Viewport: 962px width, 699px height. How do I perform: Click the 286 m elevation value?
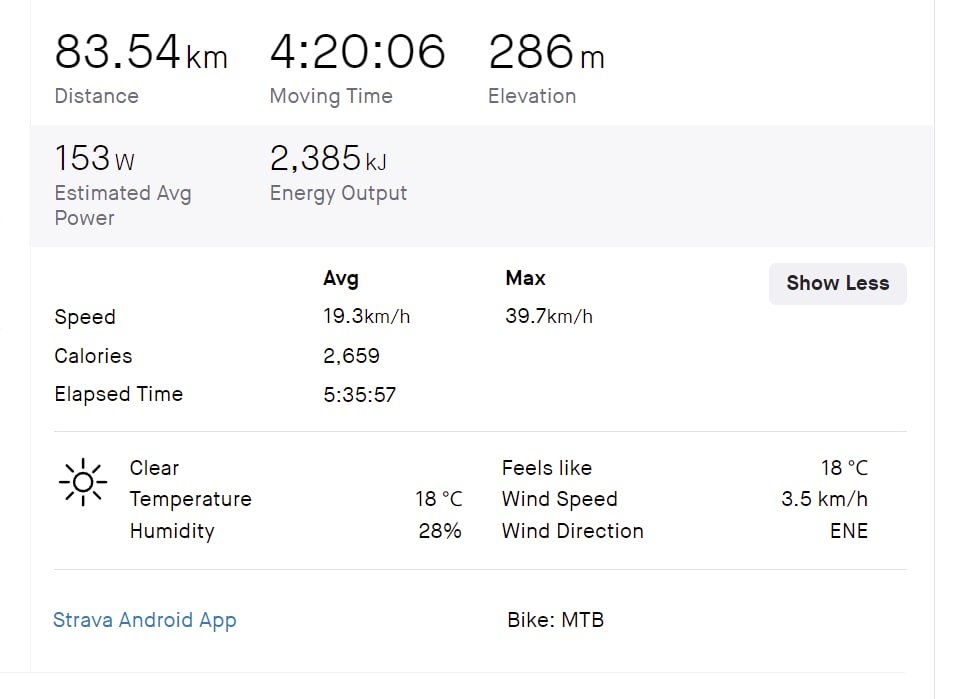546,52
